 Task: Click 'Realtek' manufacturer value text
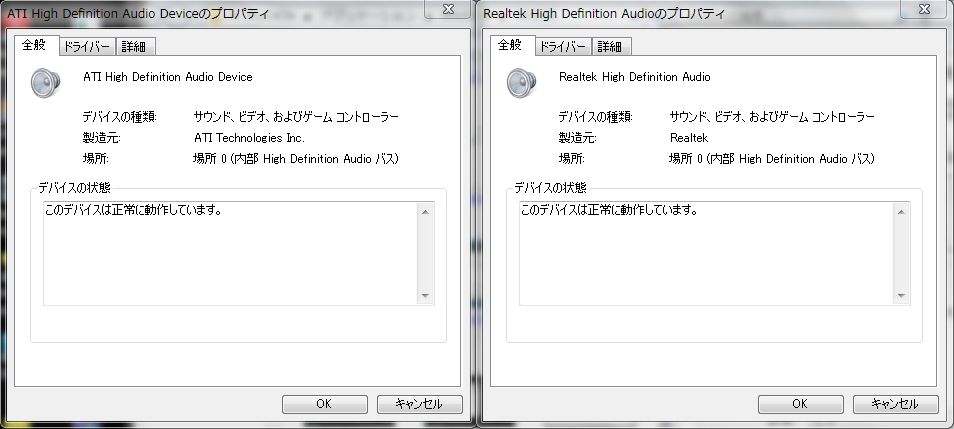(x=689, y=138)
